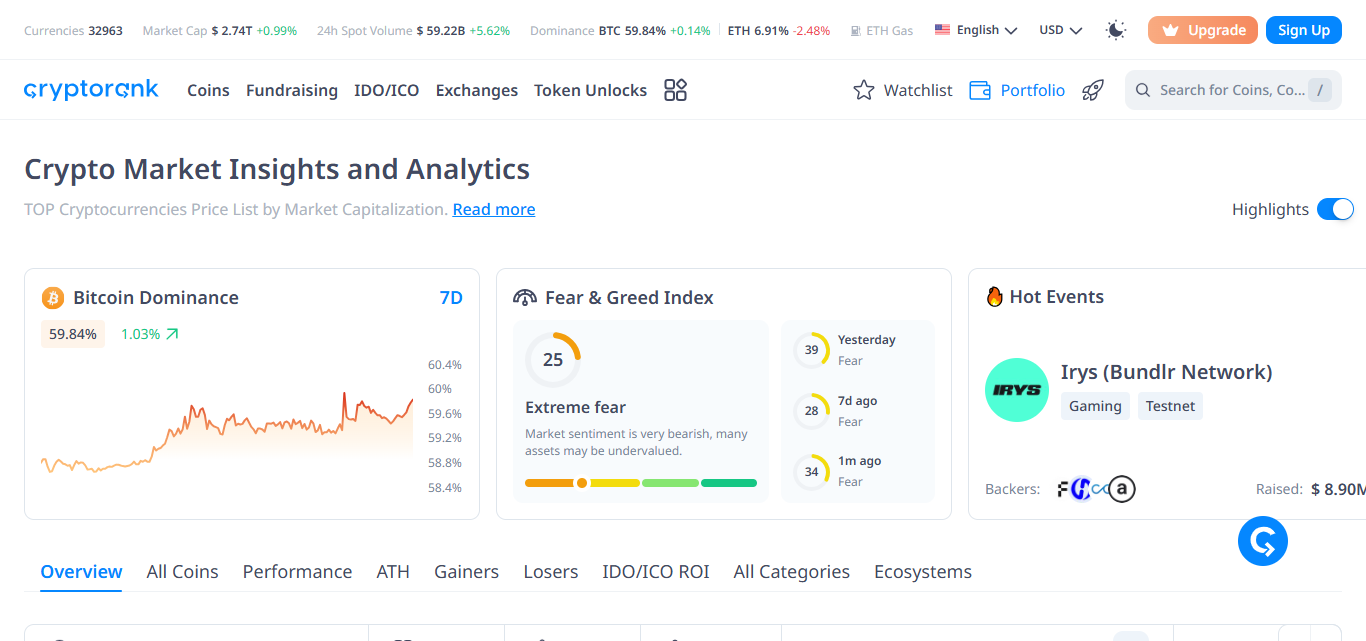This screenshot has height=641, width=1366.
Task: Open the Fundraising menu
Action: 292,90
